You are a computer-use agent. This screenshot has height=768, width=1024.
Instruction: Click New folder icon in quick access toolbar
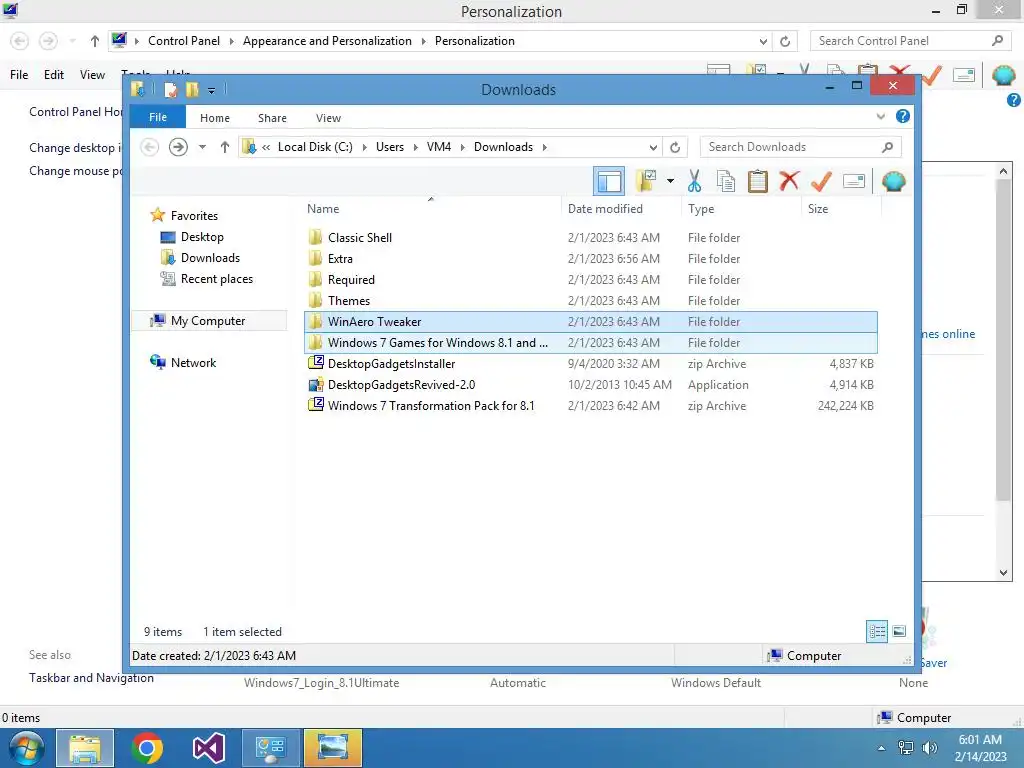pyautogui.click(x=192, y=89)
